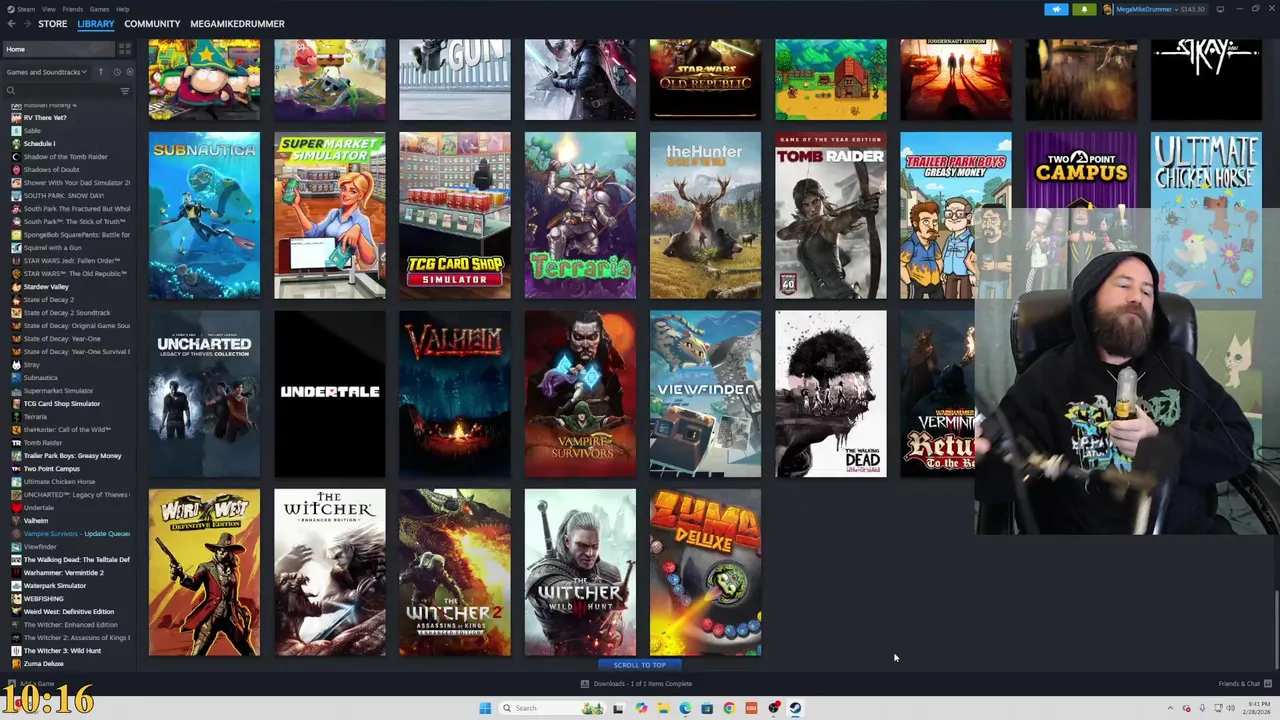The image size is (1280, 720).
Task: Open the Steam menu
Action: click(x=26, y=9)
